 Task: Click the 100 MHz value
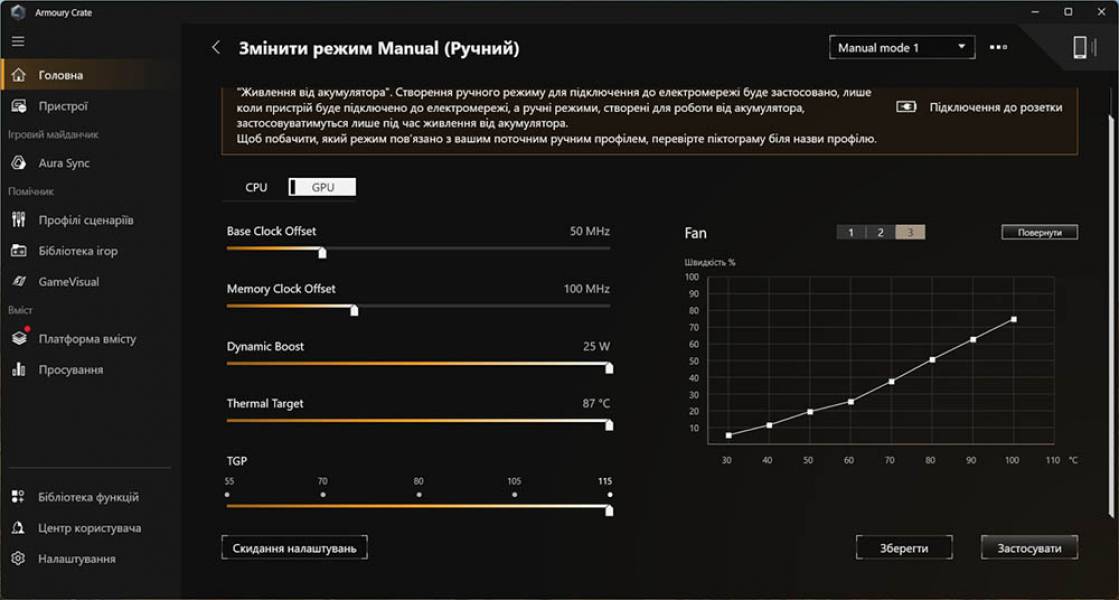coord(587,289)
